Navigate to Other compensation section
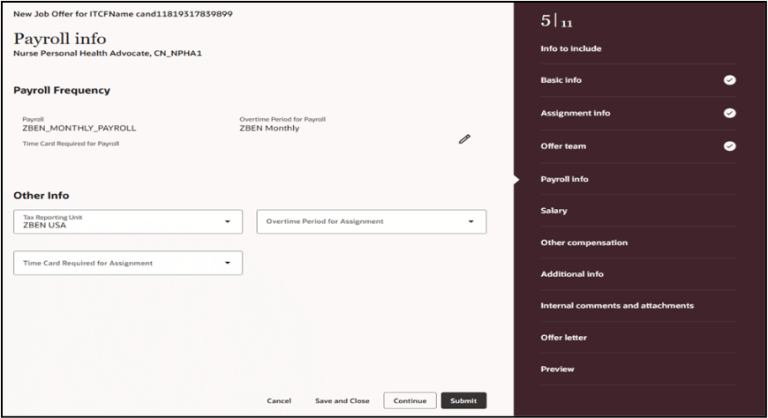Image resolution: width=768 pixels, height=418 pixels. [584, 242]
